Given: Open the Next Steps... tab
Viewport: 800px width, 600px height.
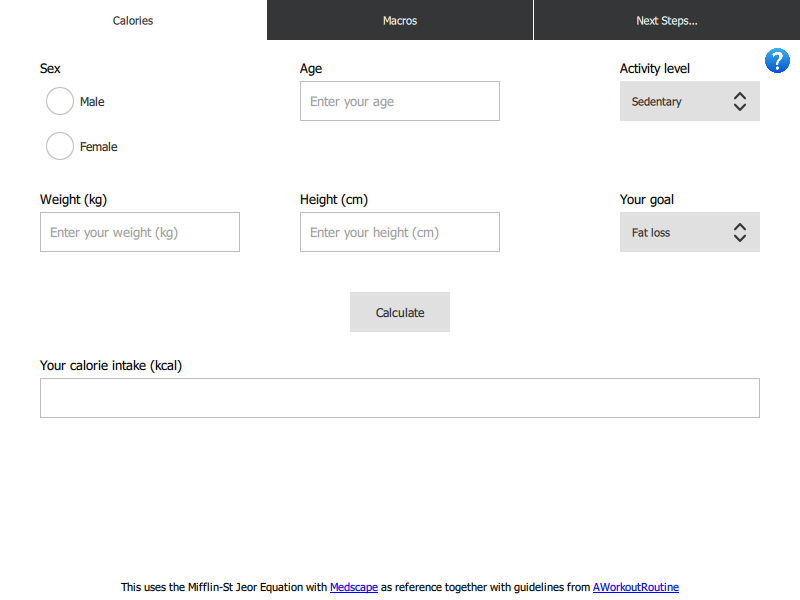Looking at the screenshot, I should 667,20.
